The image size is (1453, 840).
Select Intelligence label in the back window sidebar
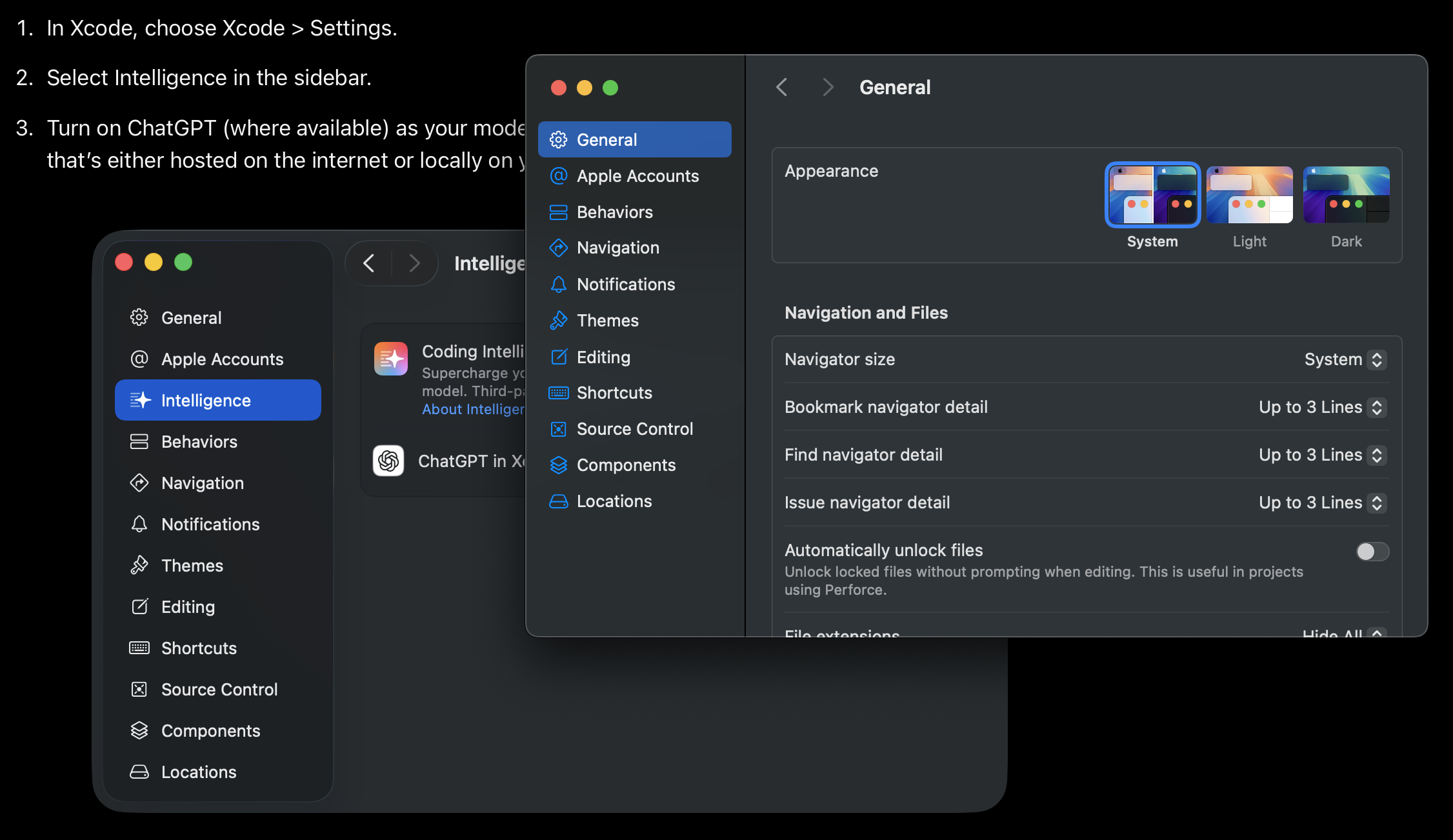206,400
